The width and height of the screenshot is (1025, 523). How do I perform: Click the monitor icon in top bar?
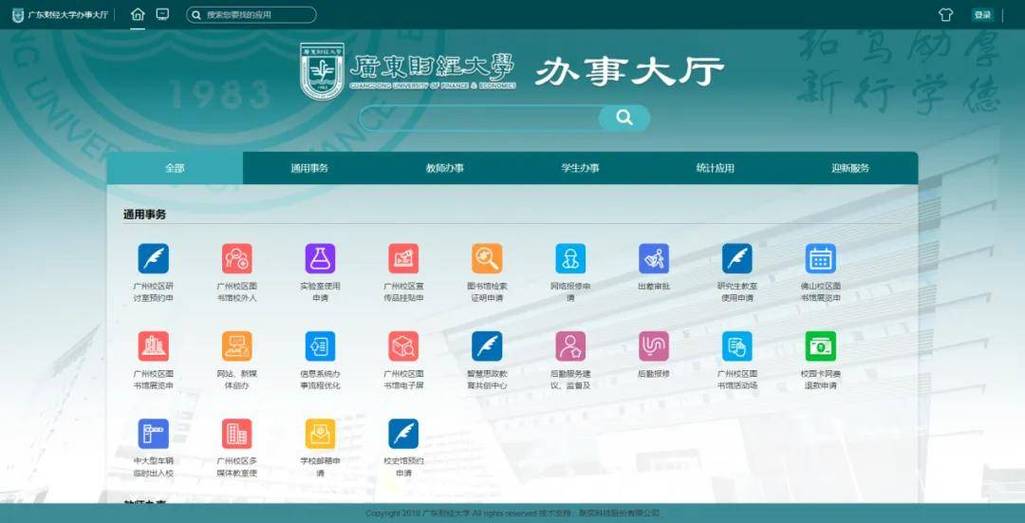coord(163,14)
